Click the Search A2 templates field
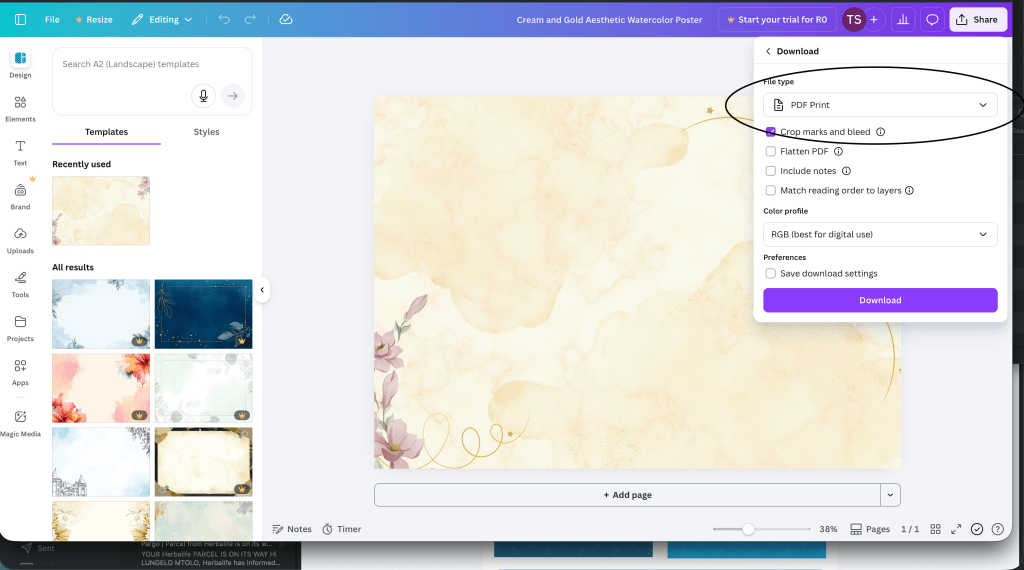Viewport: 1024px width, 570px height. (130, 64)
